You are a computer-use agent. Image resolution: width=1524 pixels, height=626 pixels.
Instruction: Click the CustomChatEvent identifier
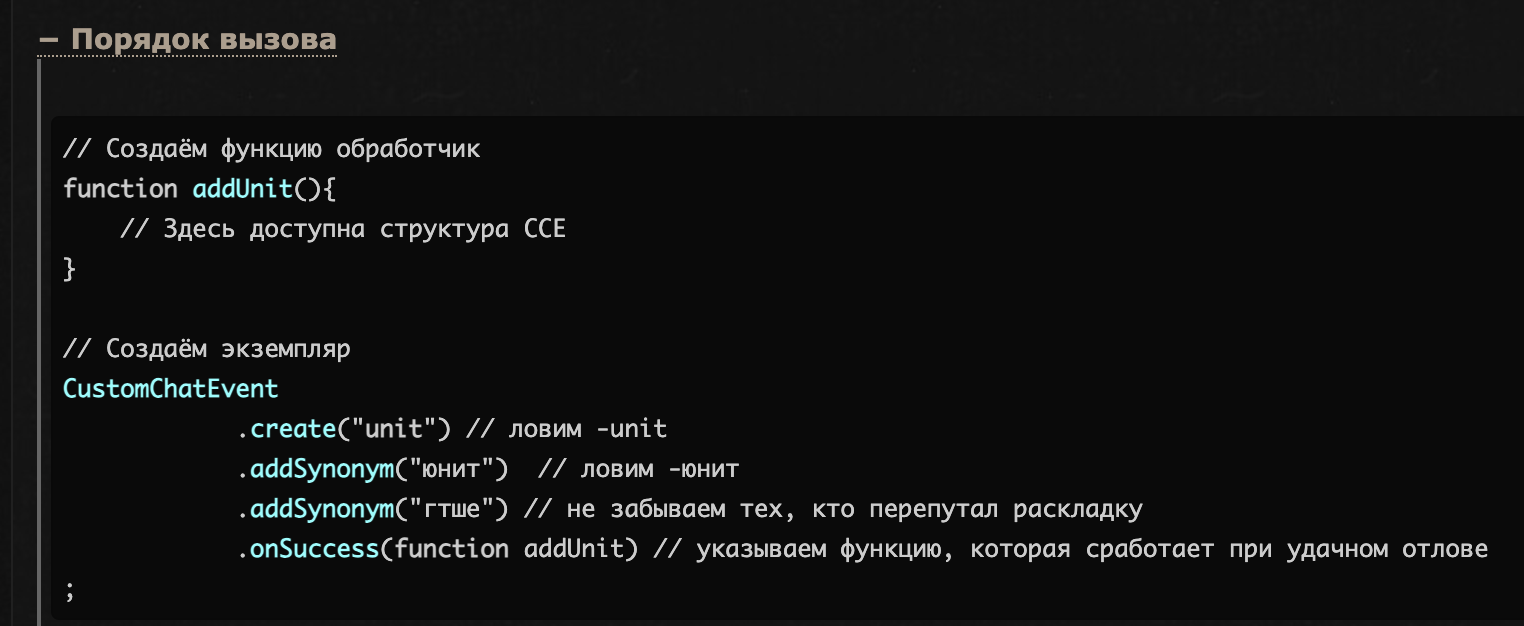(170, 388)
